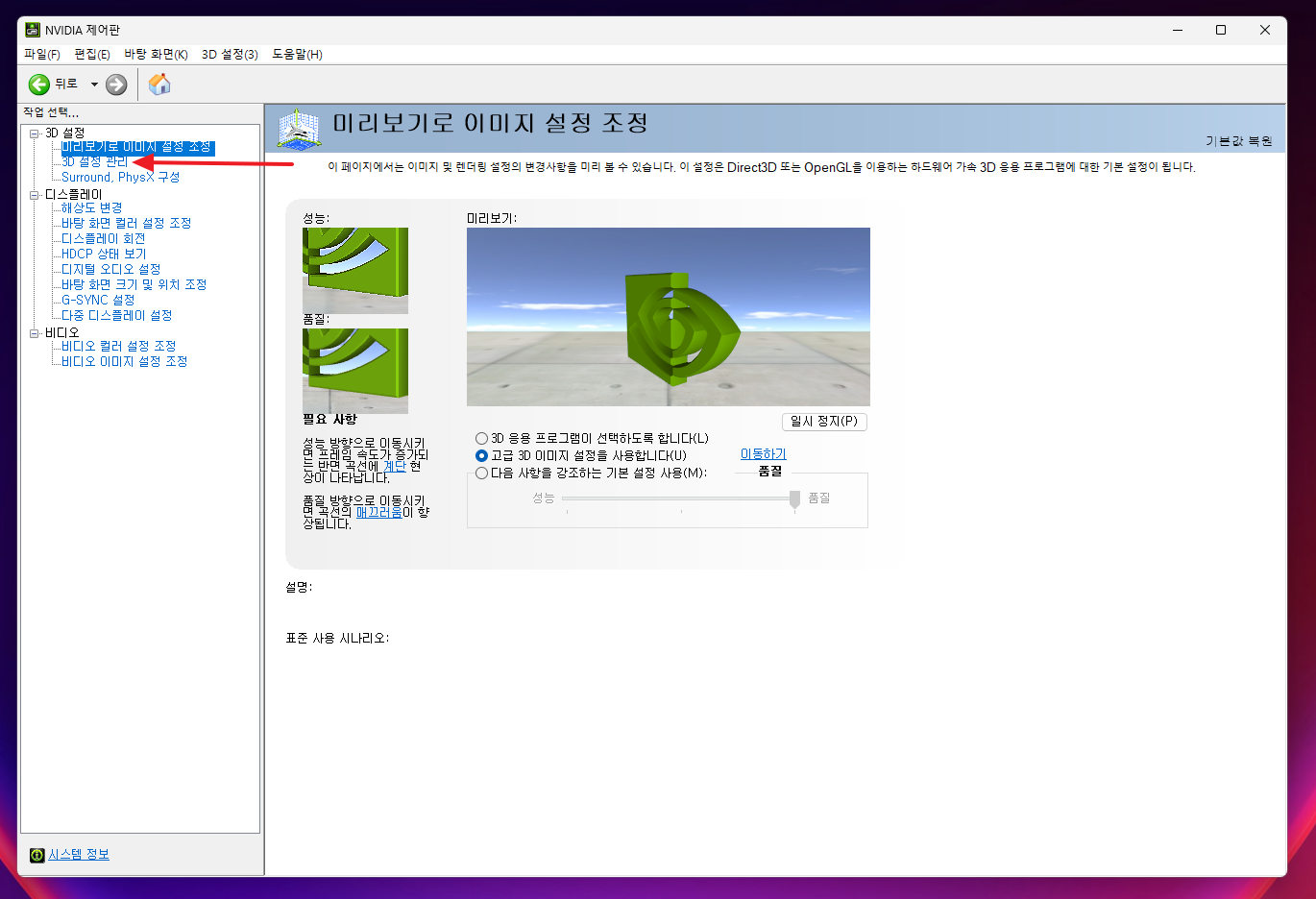Select '비디오 이미지 설정 조정' tree item
Image resolution: width=1316 pixels, height=899 pixels.
point(124,362)
